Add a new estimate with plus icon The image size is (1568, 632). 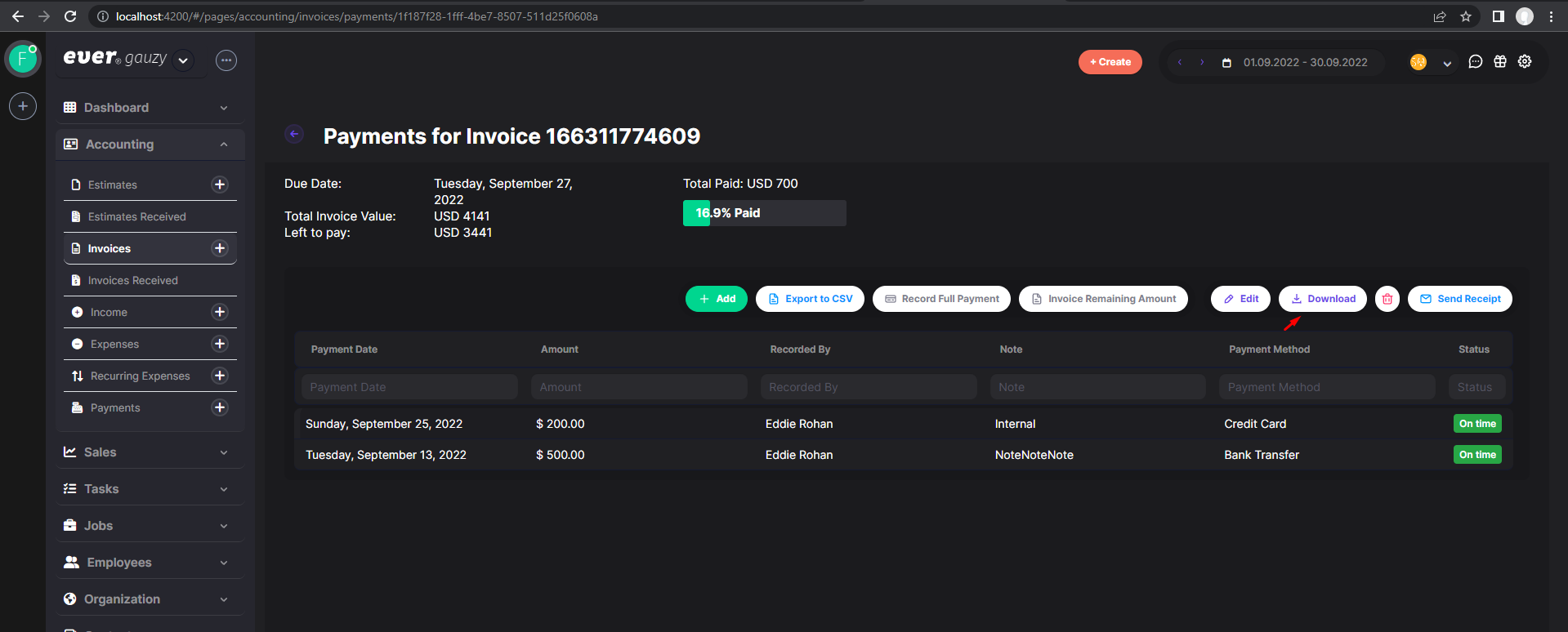[220, 185]
